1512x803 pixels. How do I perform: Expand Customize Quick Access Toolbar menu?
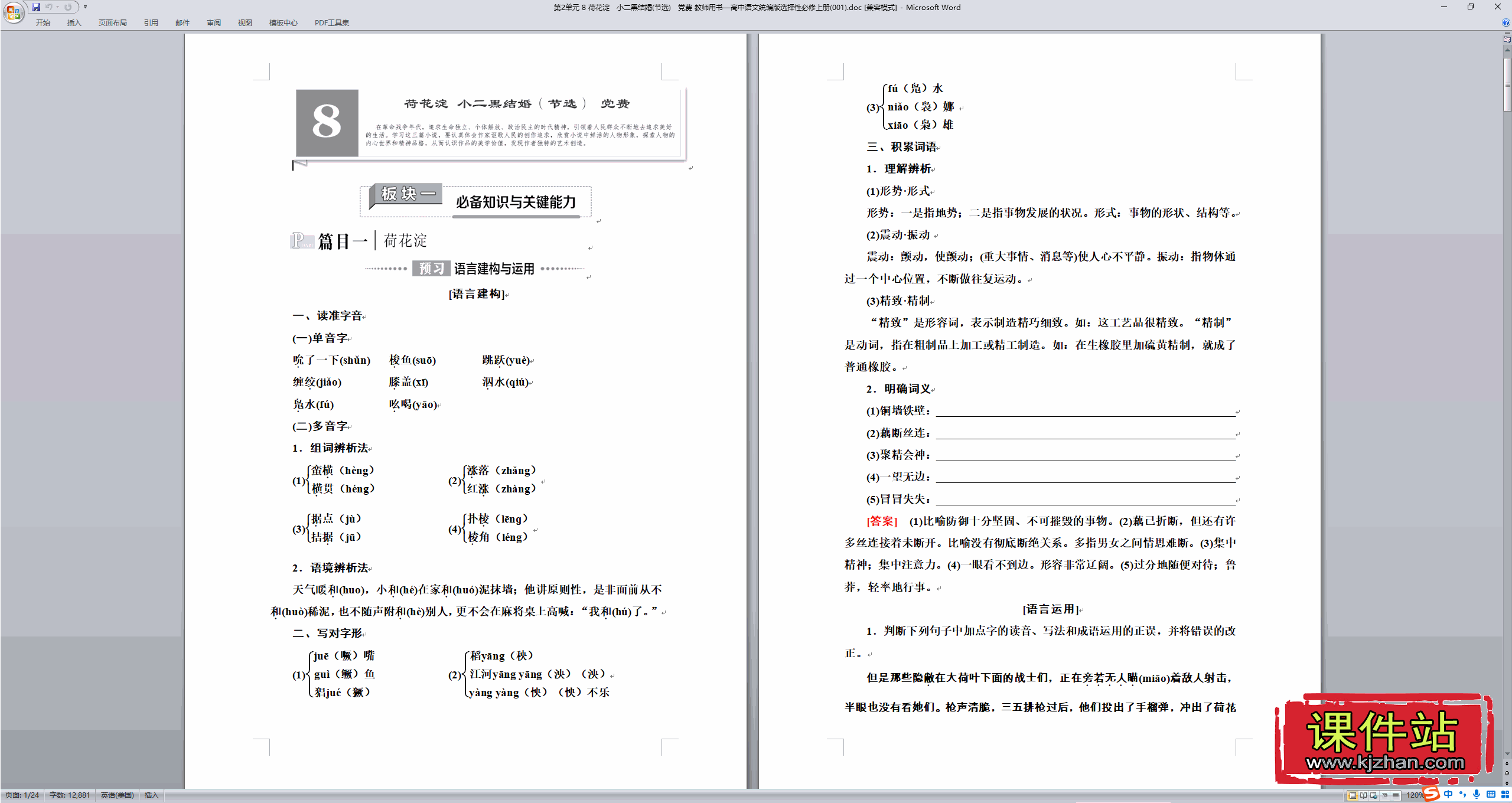86,7
